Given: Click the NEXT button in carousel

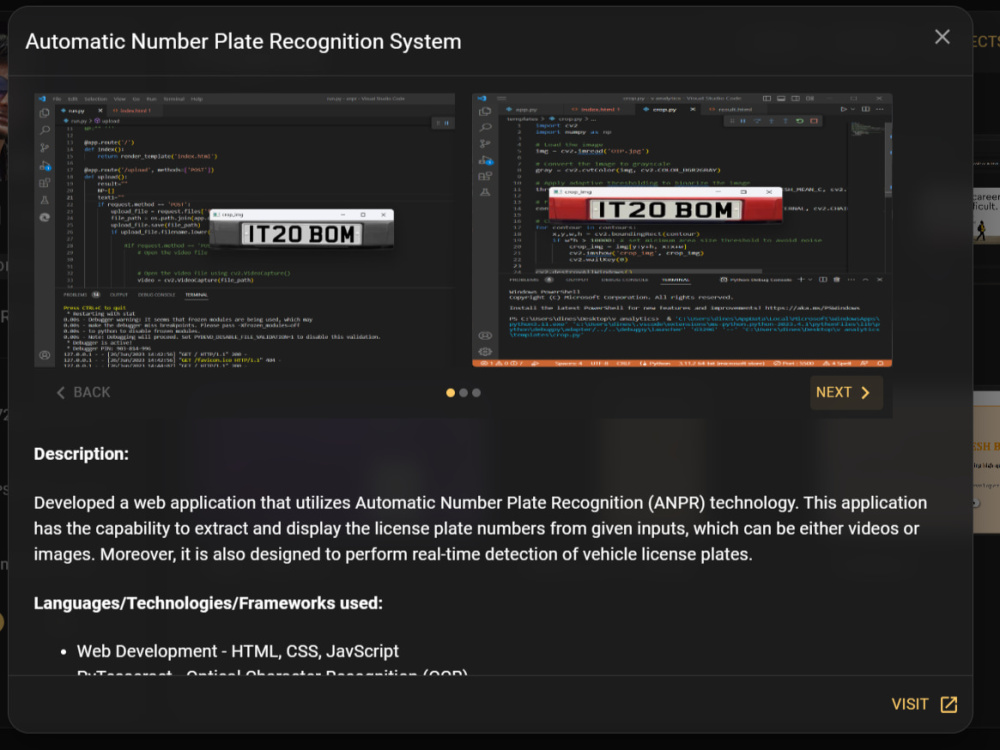Looking at the screenshot, I should click(846, 392).
